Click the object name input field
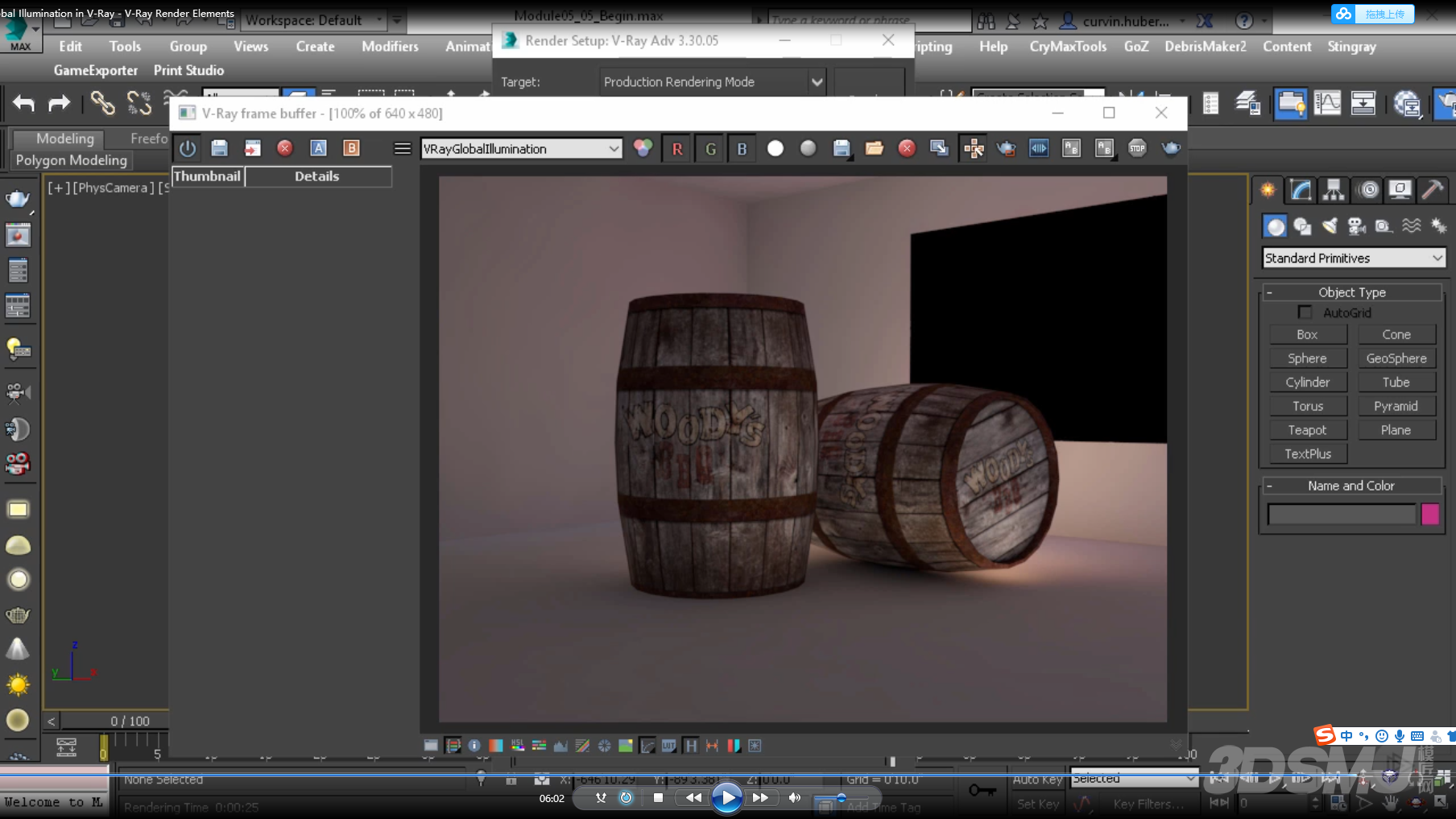The width and height of the screenshot is (1456, 819). [1341, 514]
